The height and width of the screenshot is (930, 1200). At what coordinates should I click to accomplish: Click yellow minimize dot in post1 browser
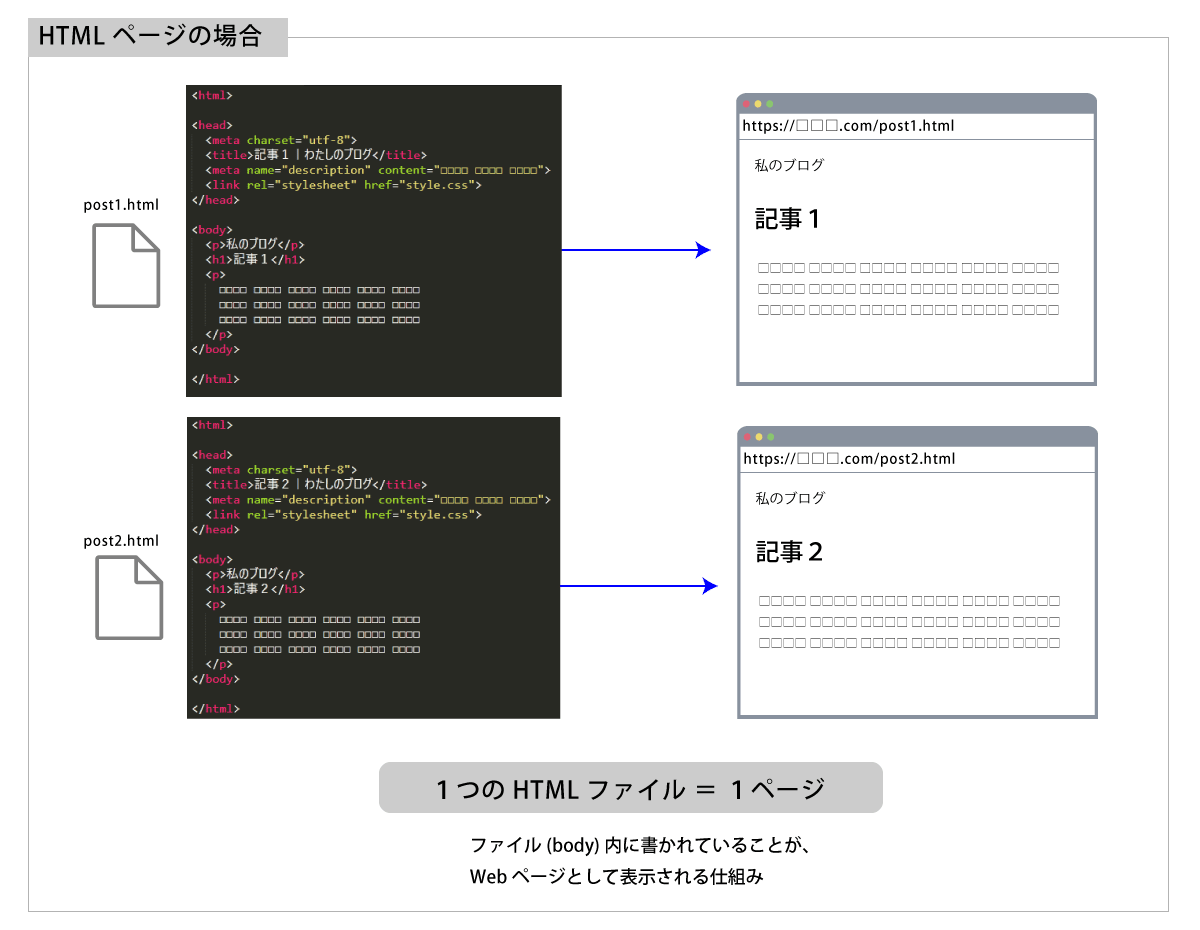[x=758, y=104]
